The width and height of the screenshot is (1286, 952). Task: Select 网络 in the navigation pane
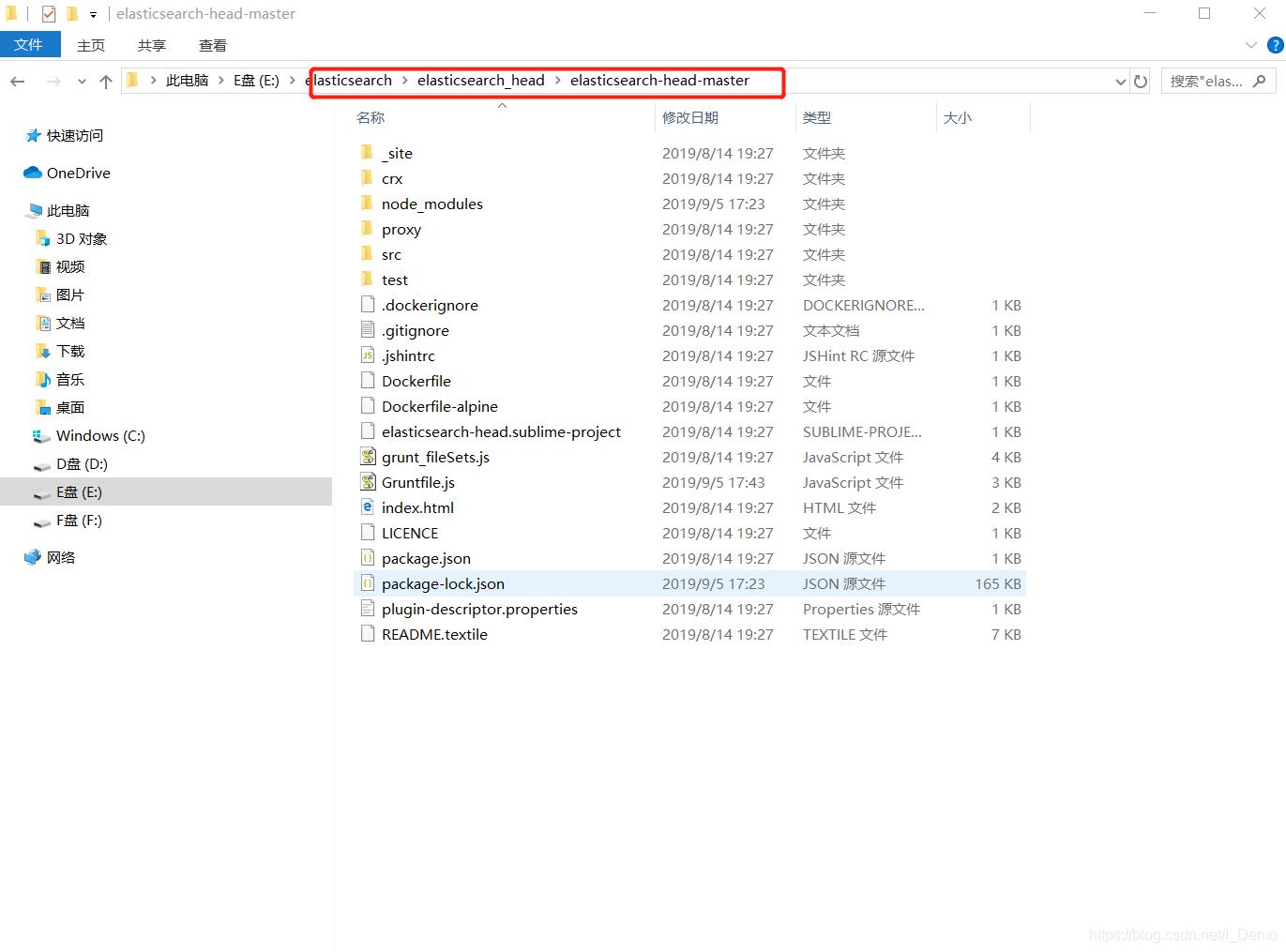pos(61,558)
